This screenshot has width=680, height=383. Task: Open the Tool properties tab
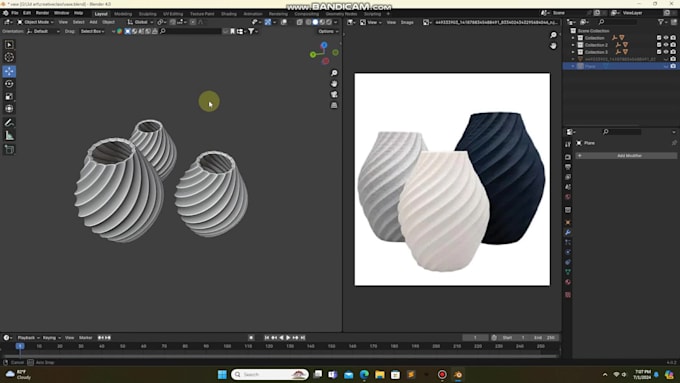coord(568,144)
